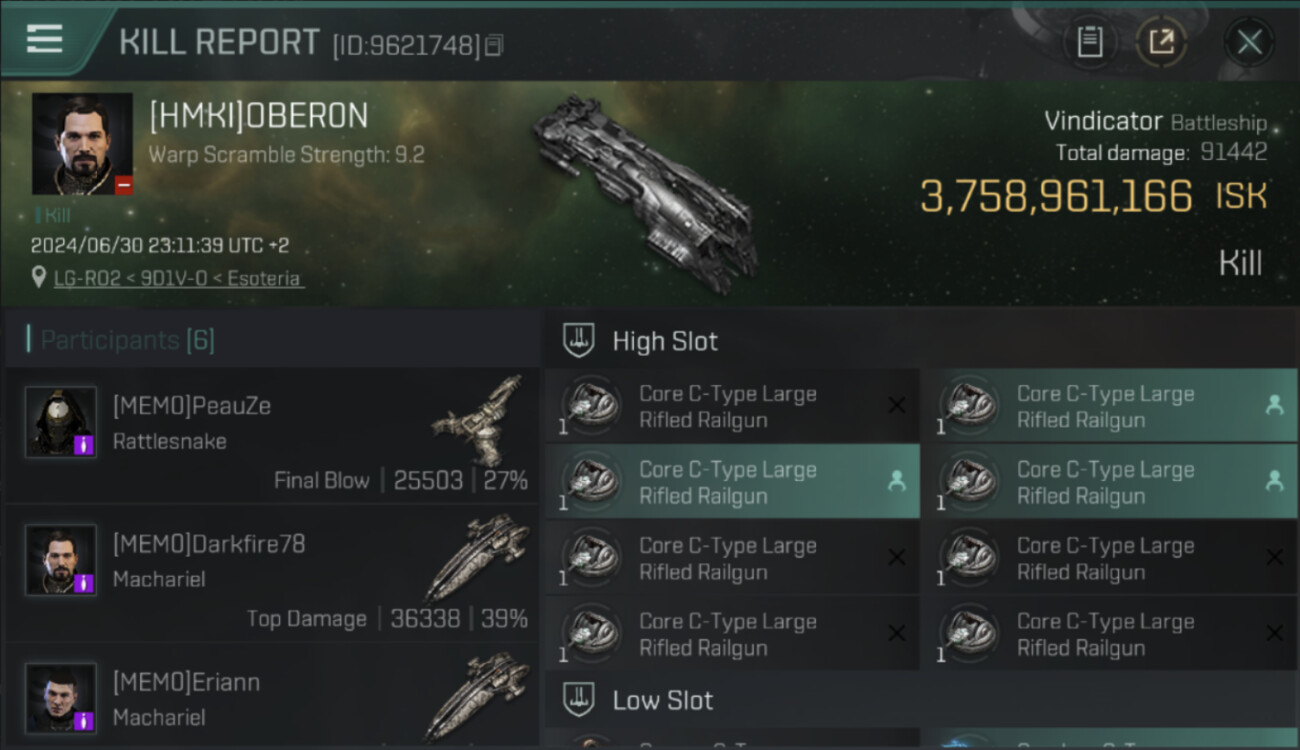Click the clipboard report icon
Screen dimensions: 1300x750
tap(1089, 42)
